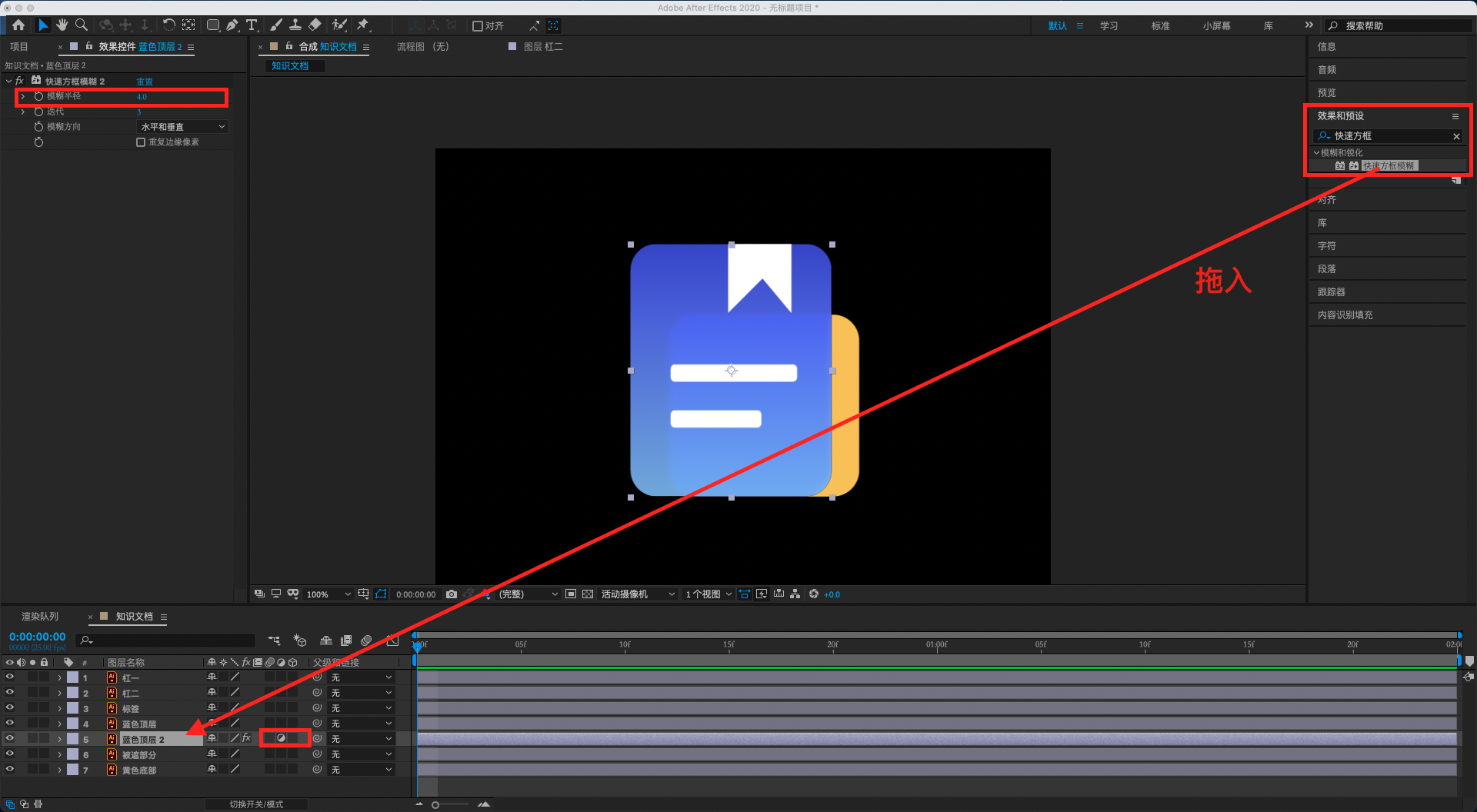
Task: Open the graph editor in timeline
Action: (x=392, y=641)
